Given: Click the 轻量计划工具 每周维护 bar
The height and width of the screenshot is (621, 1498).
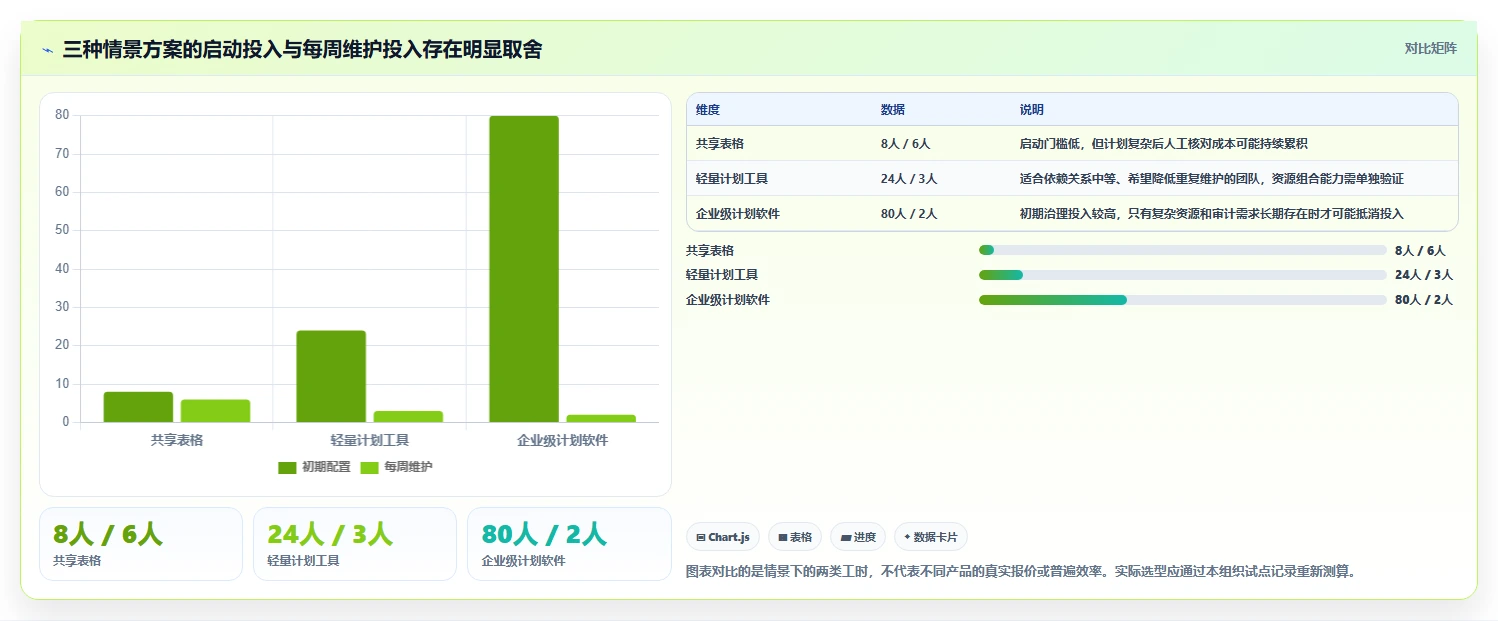Looking at the screenshot, I should 408,417.
